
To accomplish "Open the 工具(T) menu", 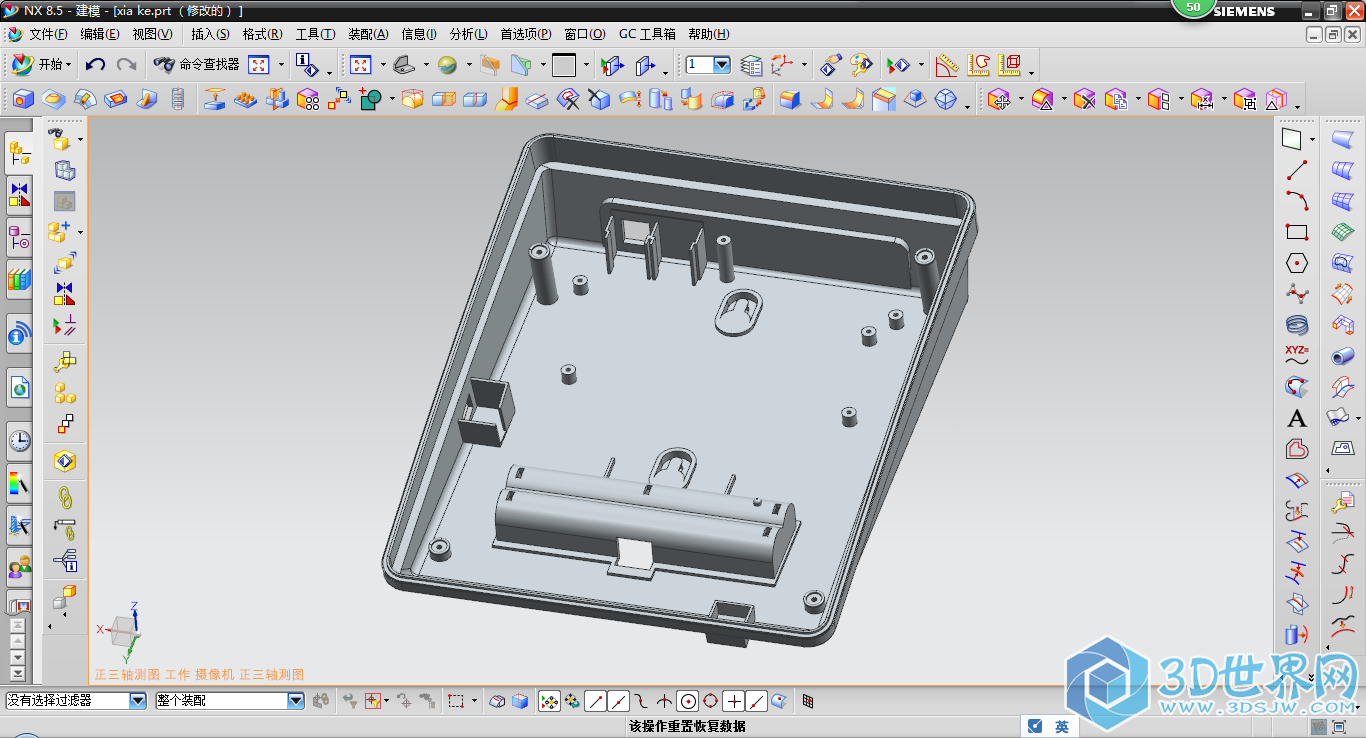I will (315, 34).
